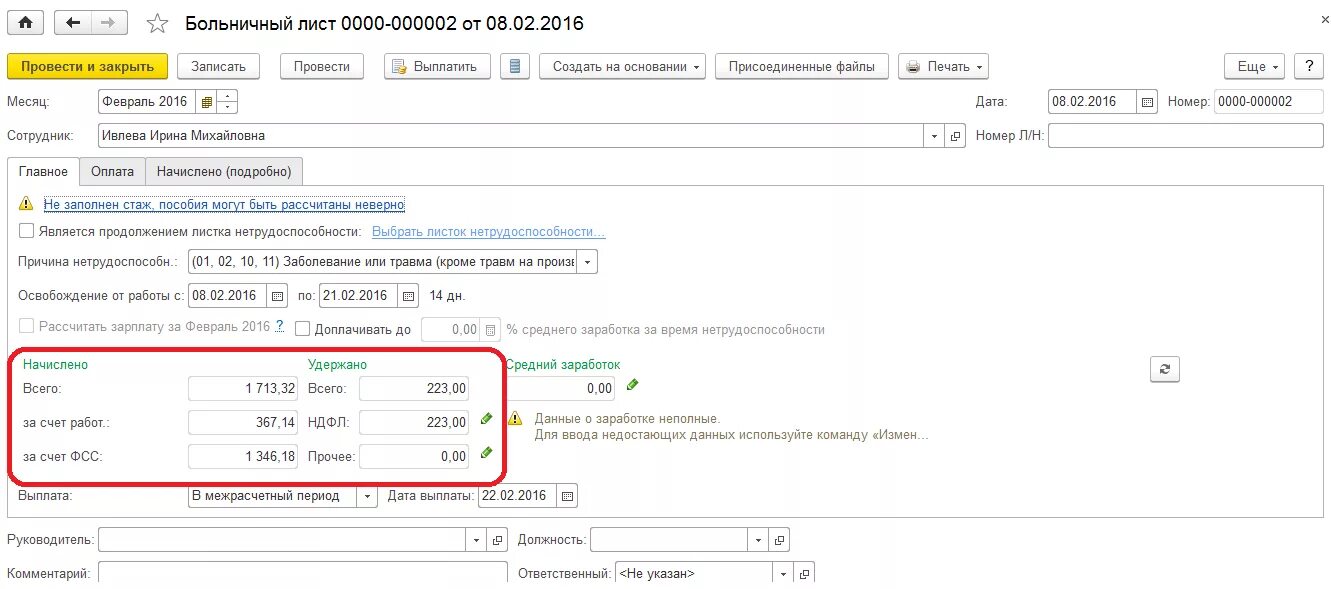Edit Прочее deductions pencil icon
This screenshot has height=589, width=1331.
tap(486, 453)
